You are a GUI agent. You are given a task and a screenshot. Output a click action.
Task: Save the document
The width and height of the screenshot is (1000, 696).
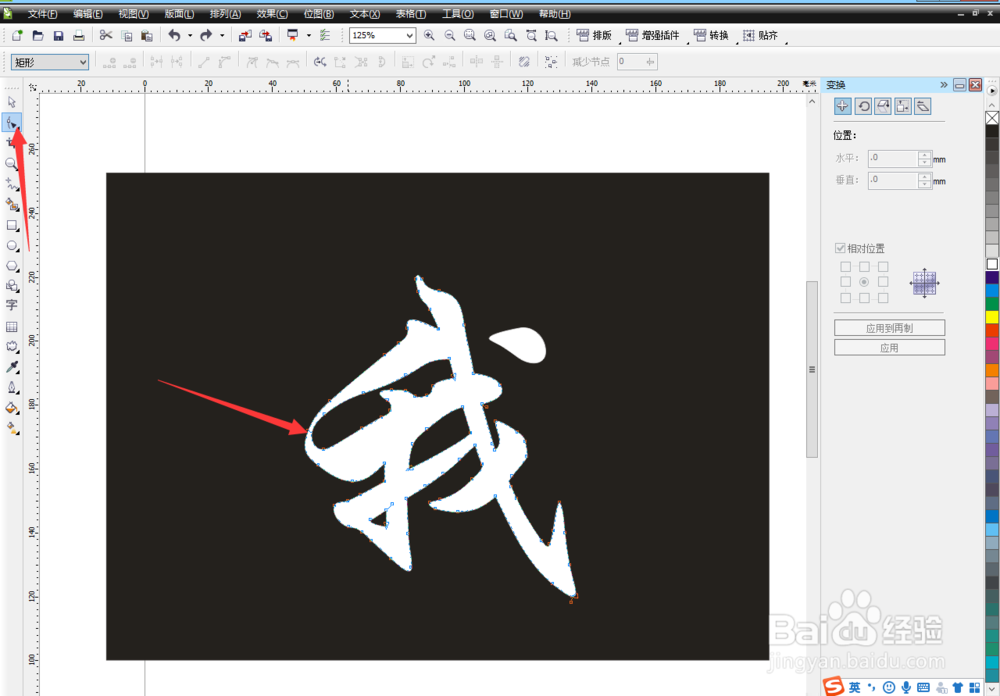coord(58,36)
